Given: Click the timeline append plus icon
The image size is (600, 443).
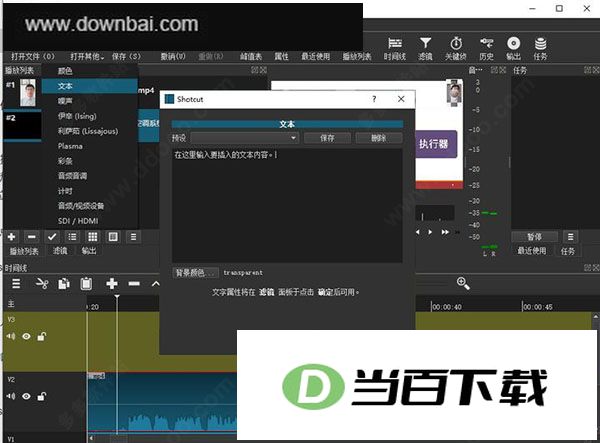Looking at the screenshot, I should point(112,283).
